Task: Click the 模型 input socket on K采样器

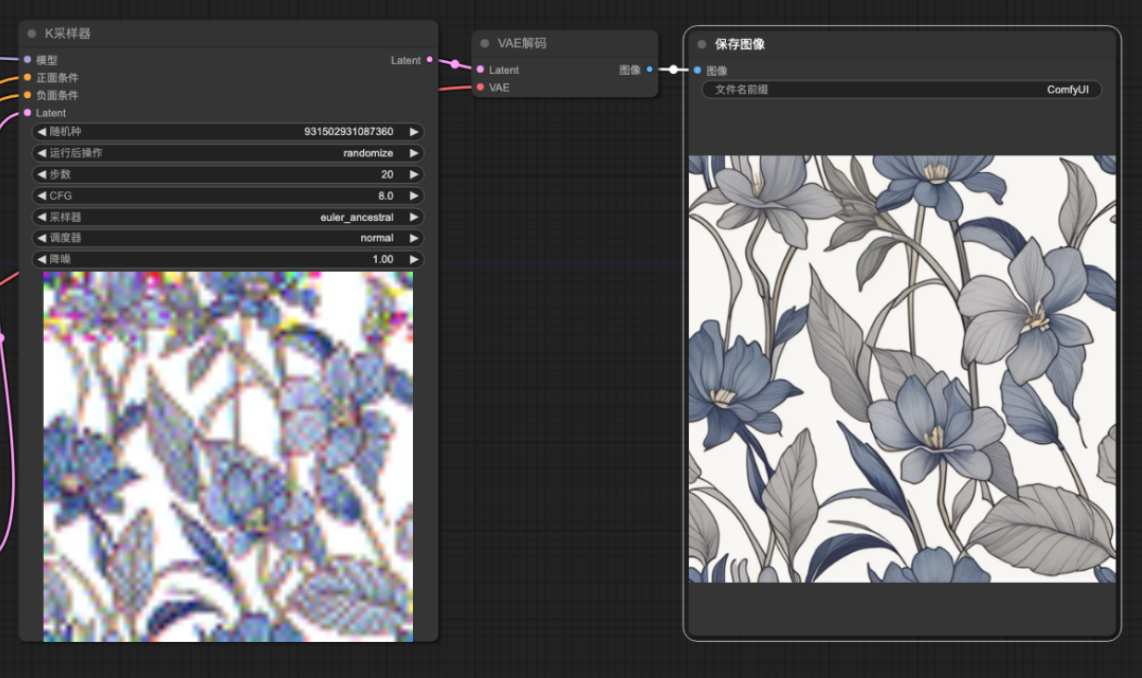Action: [28, 60]
